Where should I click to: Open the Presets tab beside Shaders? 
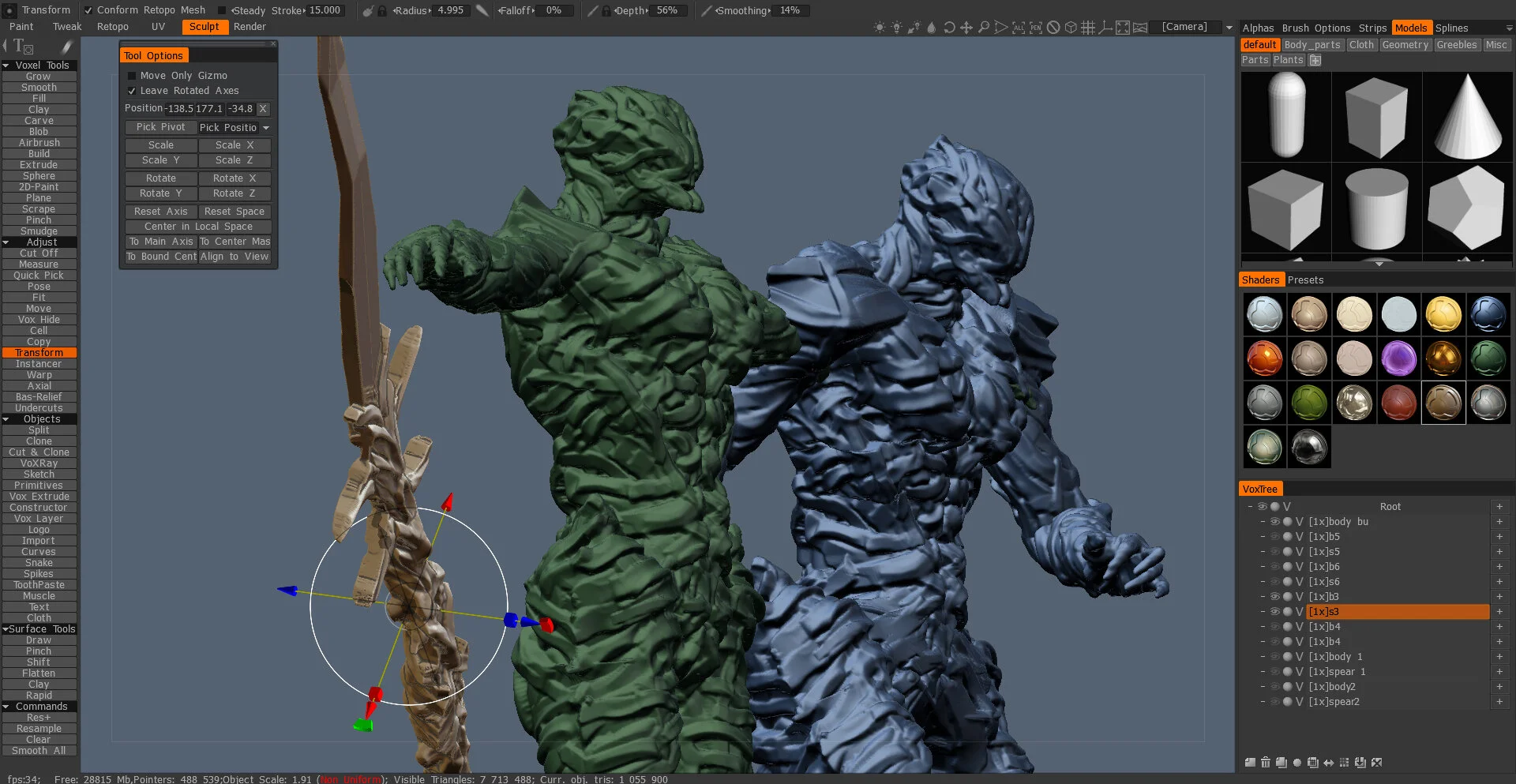[x=1305, y=280]
